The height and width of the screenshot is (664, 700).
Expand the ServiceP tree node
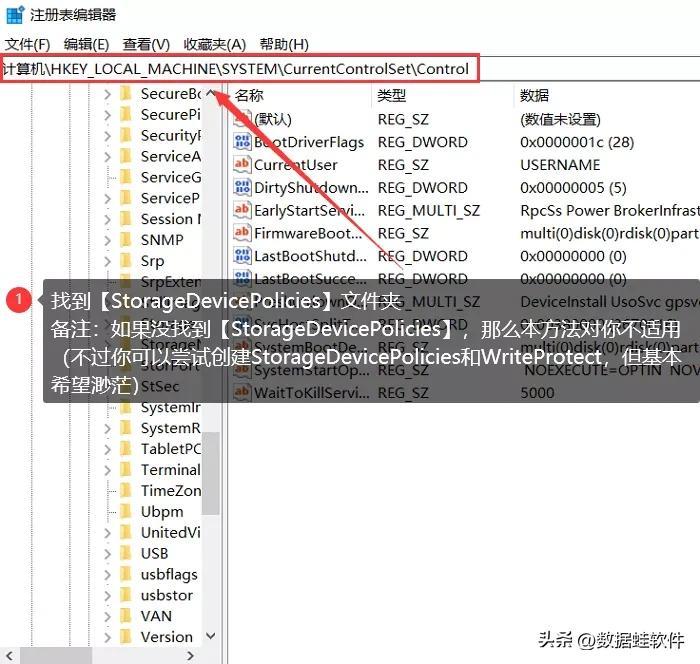tap(107, 198)
